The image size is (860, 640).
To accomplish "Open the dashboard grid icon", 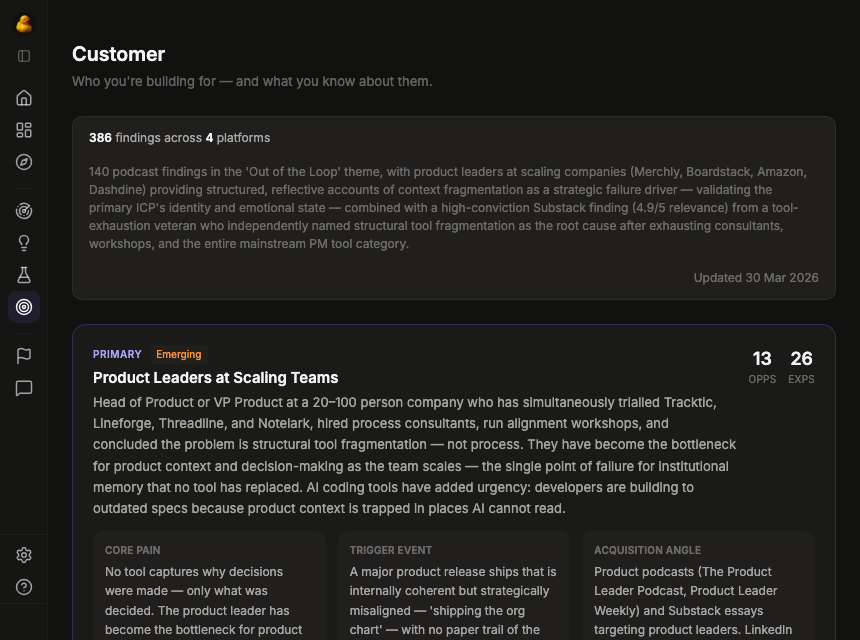I will pos(24,129).
